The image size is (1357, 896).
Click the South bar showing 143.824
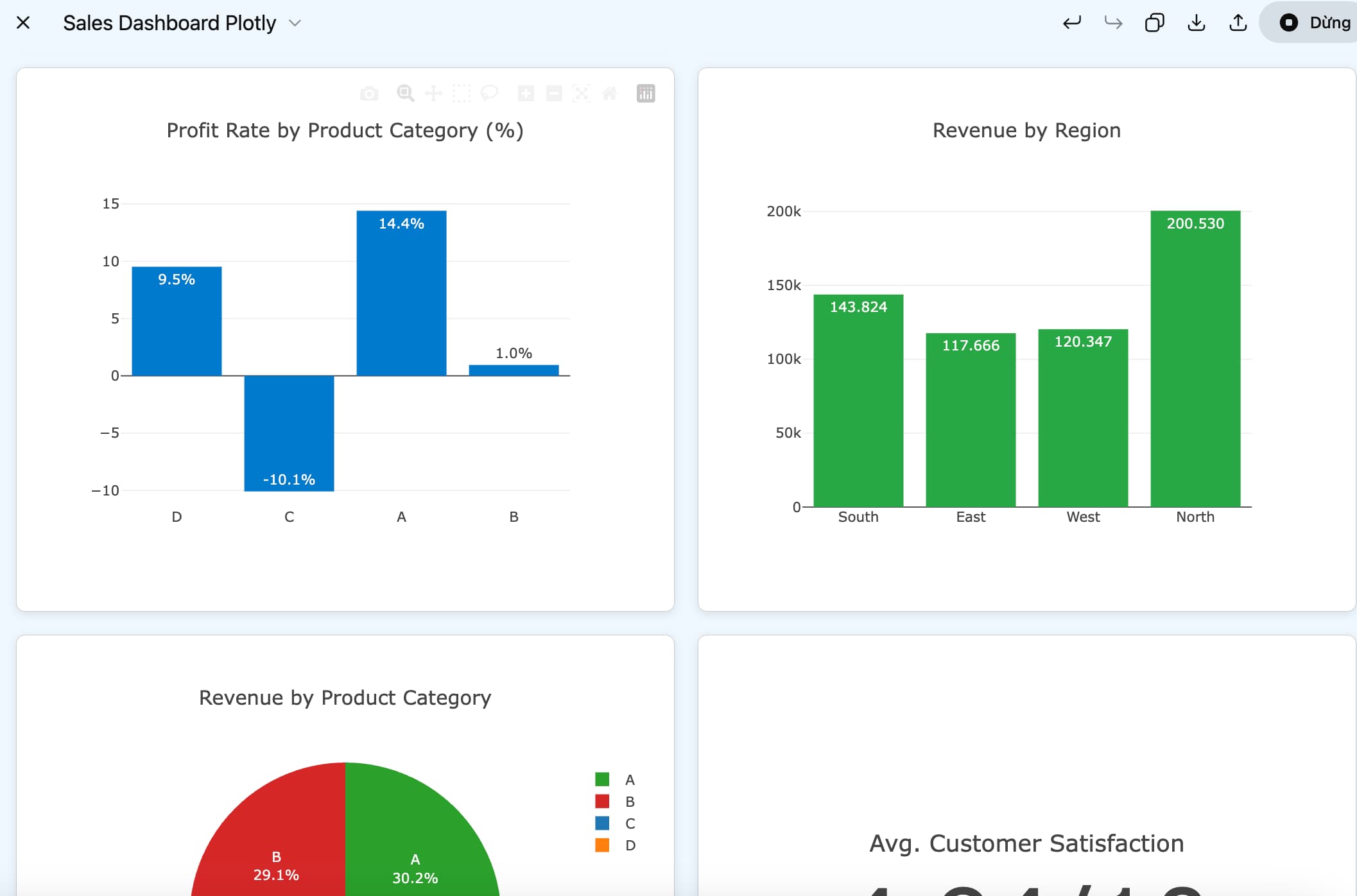[x=858, y=401]
